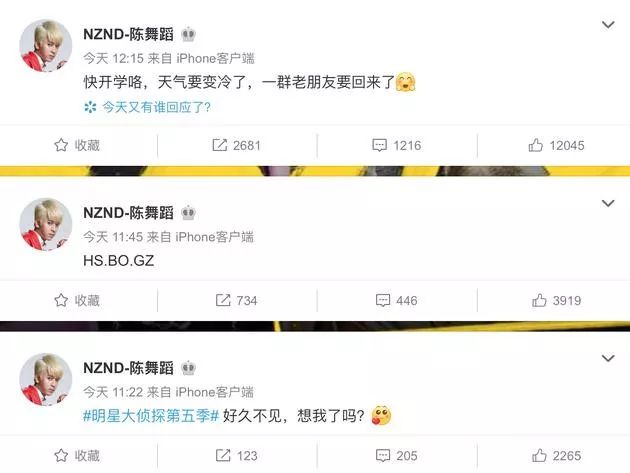Like the HS.BO.GZ post with 3919 likes
This screenshot has height=473, width=630.
coord(556,300)
